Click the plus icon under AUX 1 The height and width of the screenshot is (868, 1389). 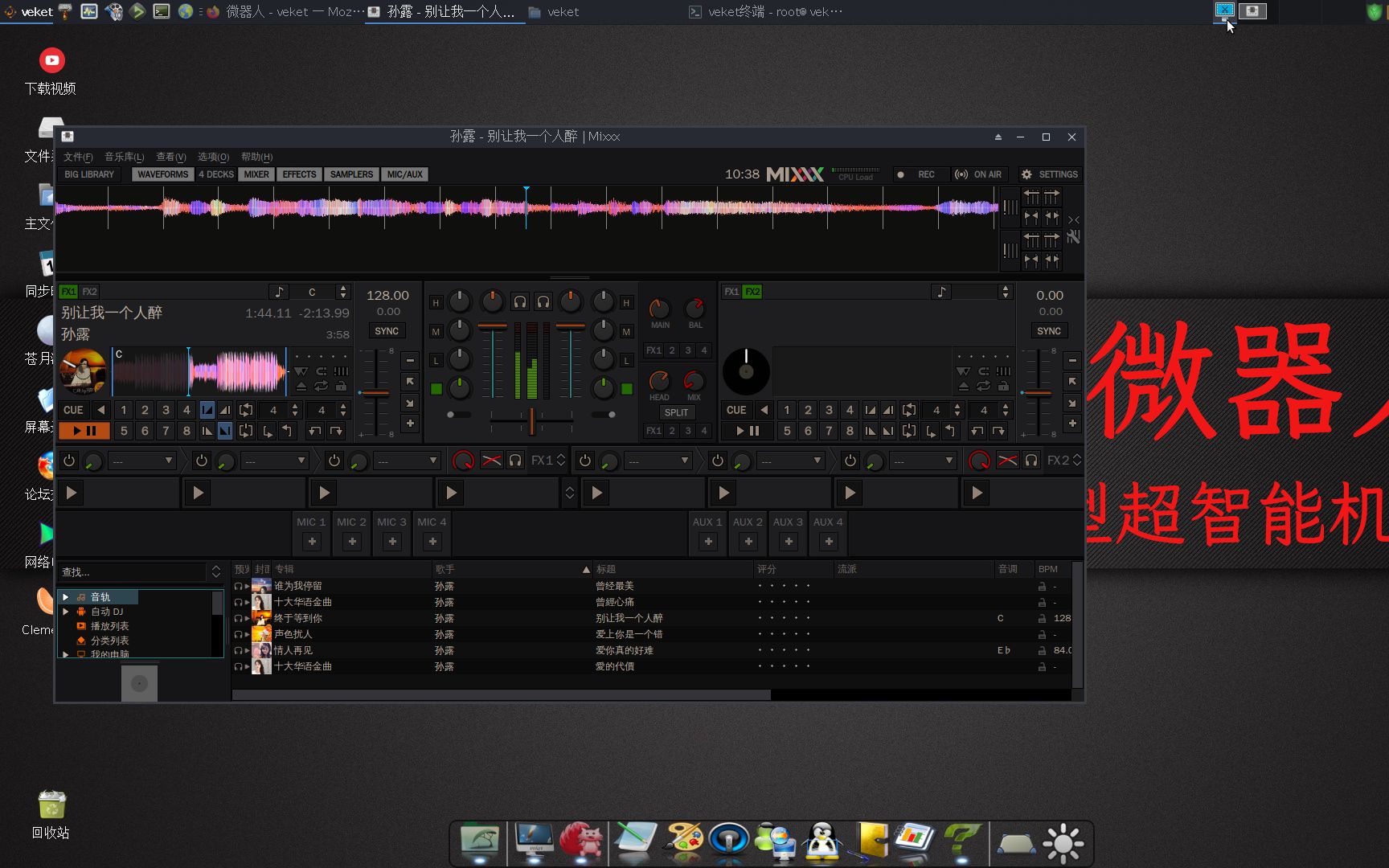click(708, 542)
